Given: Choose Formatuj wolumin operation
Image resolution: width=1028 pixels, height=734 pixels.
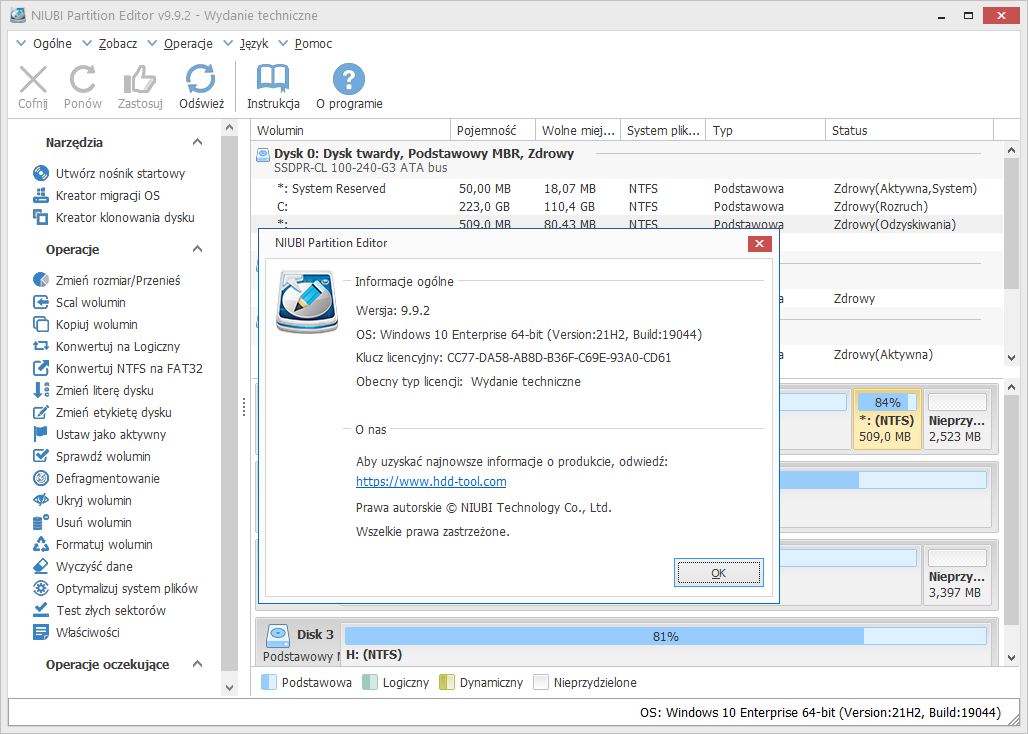Looking at the screenshot, I should [x=92, y=545].
